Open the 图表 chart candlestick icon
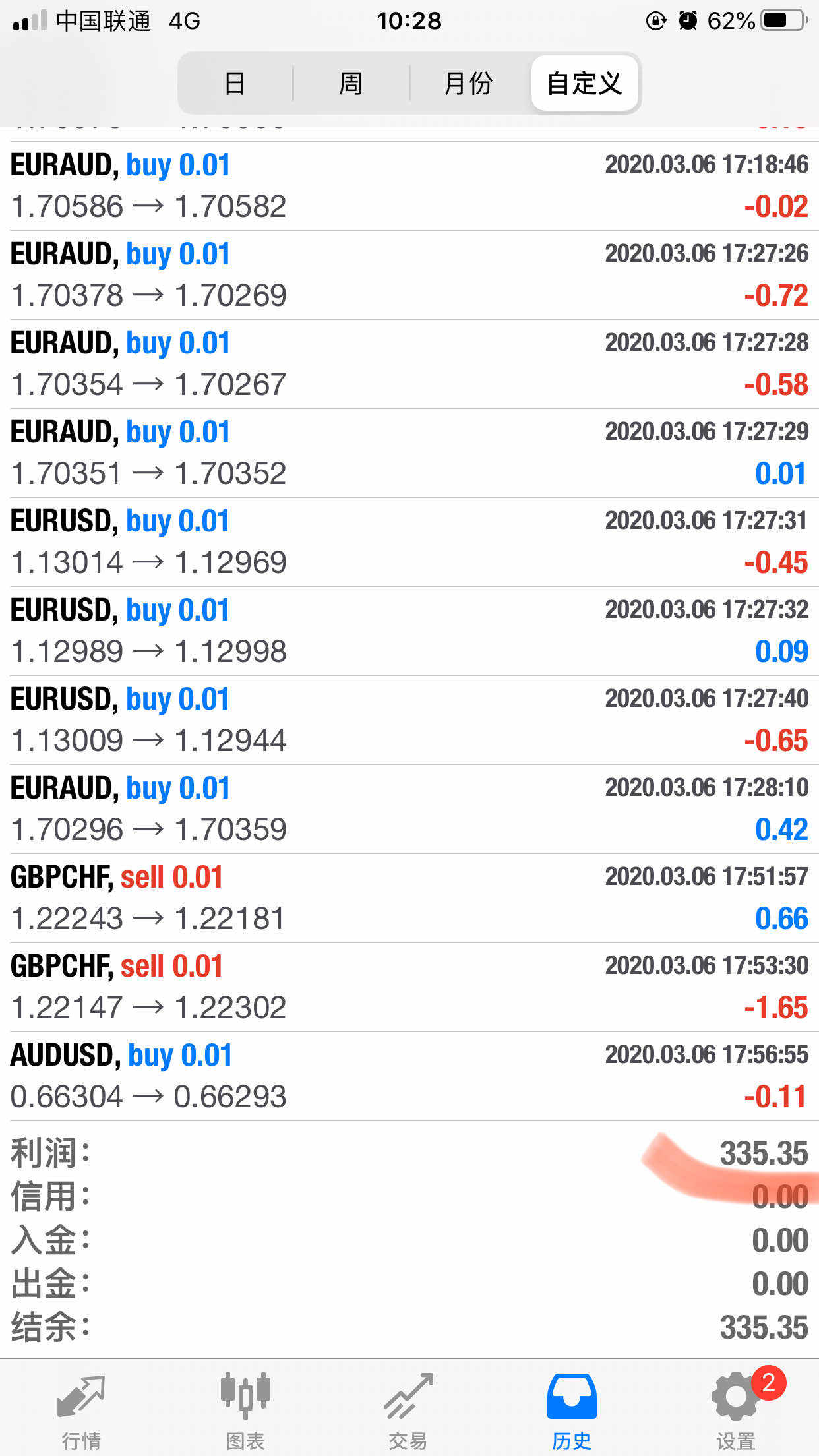Viewport: 819px width, 1456px height. (245, 1397)
